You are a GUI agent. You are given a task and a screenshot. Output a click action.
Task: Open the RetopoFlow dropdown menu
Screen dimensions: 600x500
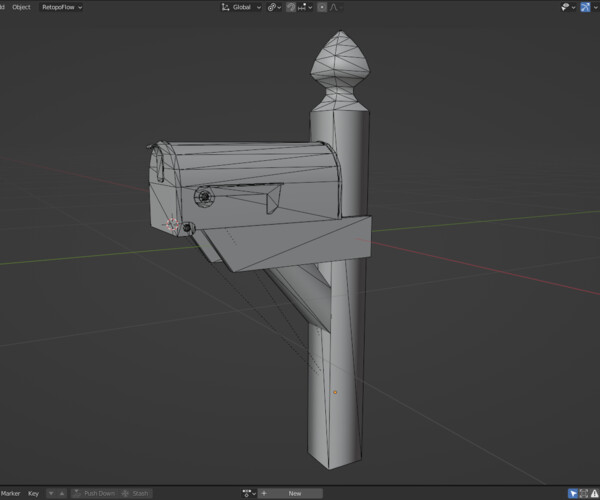coord(61,7)
